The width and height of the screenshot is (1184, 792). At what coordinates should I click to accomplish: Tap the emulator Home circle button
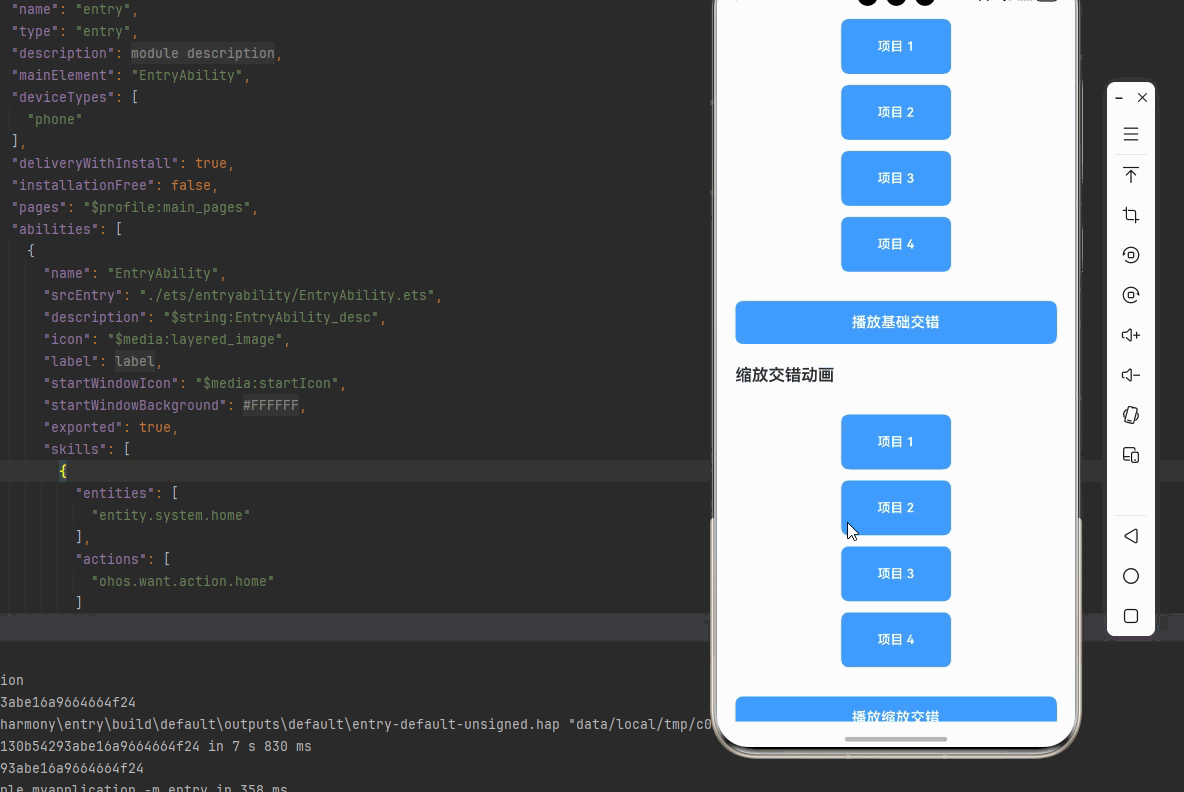(x=1130, y=576)
